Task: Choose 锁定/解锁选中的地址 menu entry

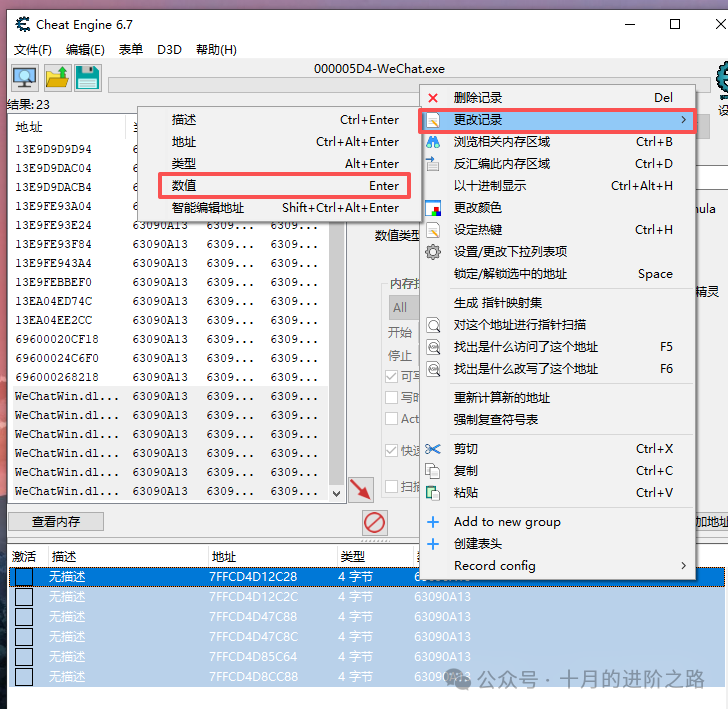Action: (557, 274)
